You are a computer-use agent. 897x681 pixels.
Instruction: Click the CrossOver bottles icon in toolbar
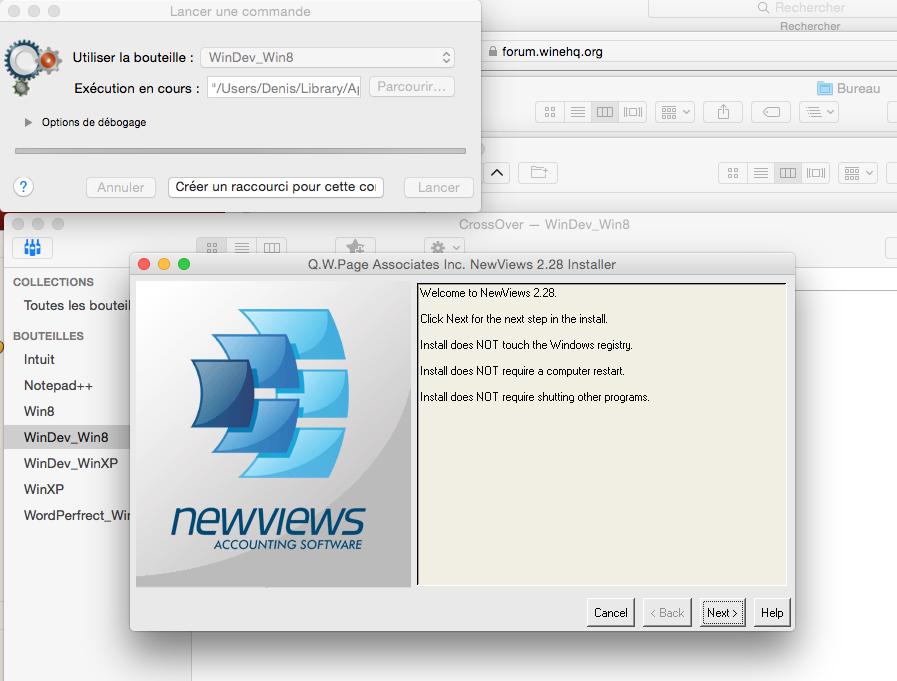33,248
